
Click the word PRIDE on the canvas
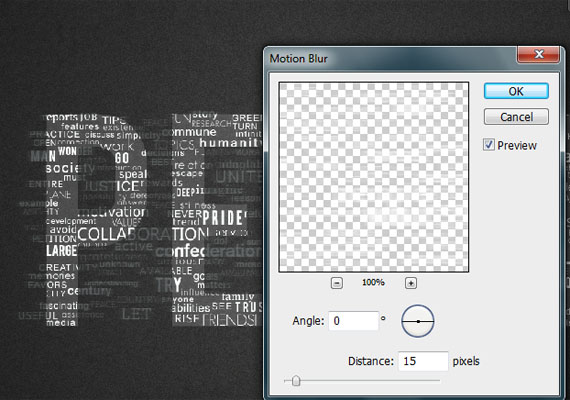tap(222, 218)
